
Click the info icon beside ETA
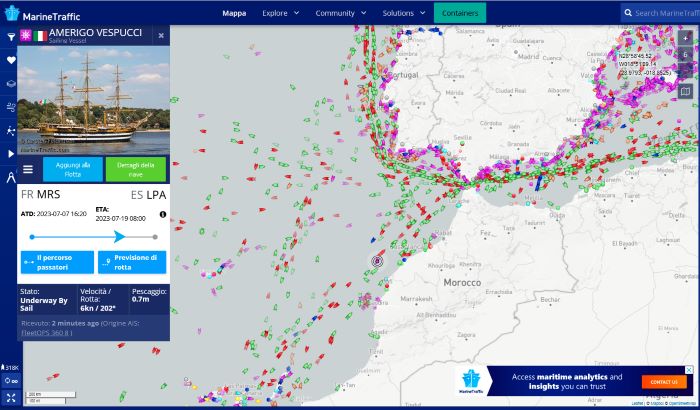[x=163, y=214]
